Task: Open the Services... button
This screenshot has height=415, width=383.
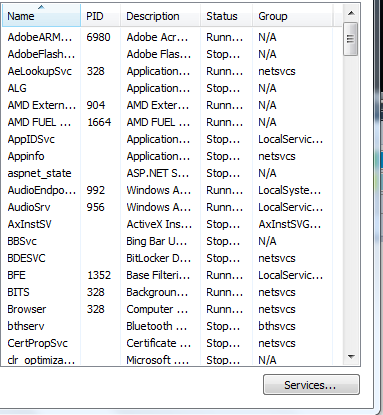Action: pos(311,385)
